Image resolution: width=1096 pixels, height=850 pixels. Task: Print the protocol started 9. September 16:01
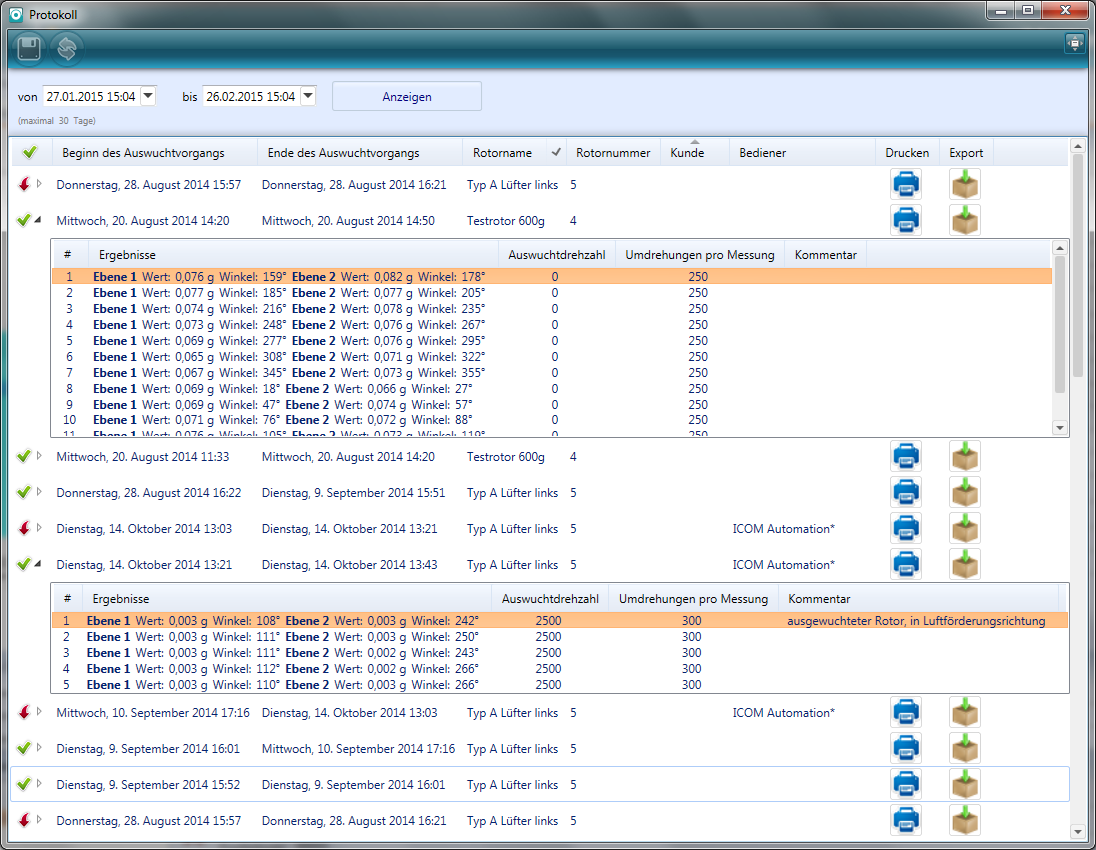[x=906, y=749]
